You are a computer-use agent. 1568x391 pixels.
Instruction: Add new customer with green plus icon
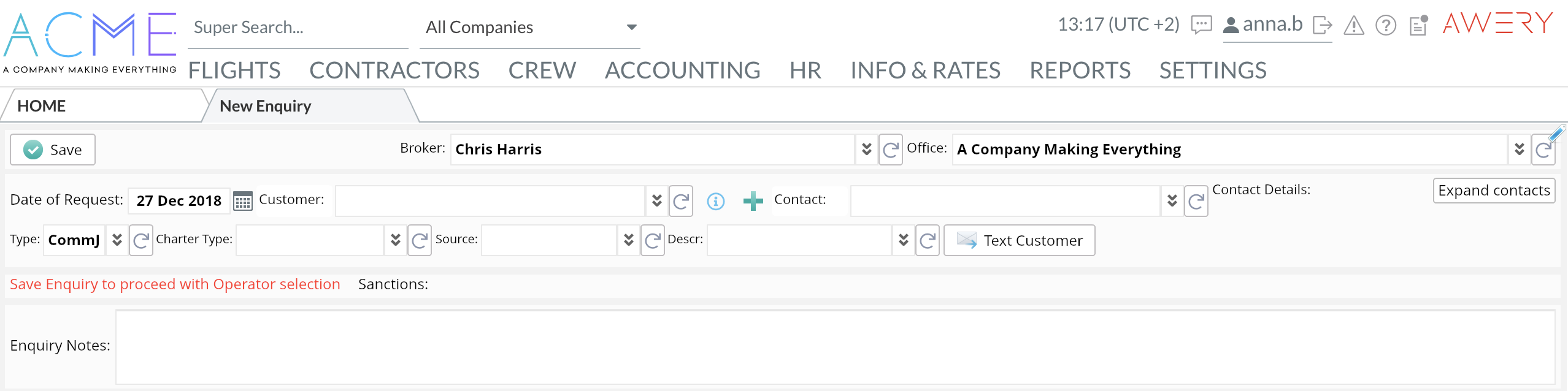tap(753, 201)
